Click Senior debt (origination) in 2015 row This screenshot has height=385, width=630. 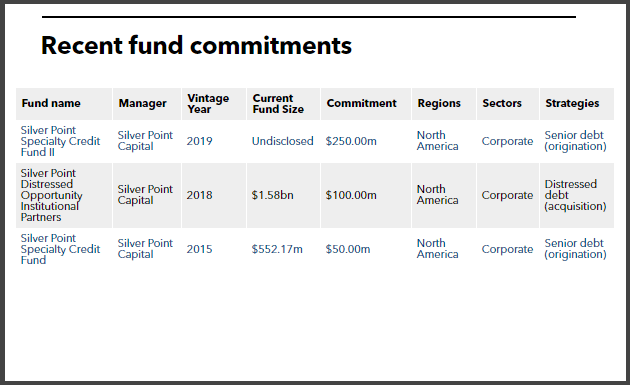click(575, 249)
